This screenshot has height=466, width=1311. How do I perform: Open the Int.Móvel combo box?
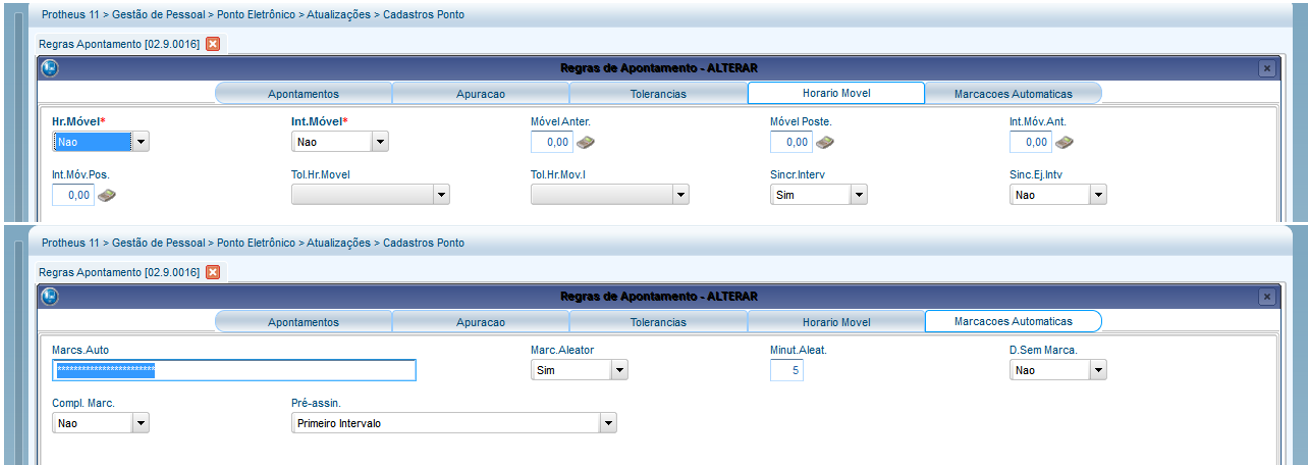379,143
